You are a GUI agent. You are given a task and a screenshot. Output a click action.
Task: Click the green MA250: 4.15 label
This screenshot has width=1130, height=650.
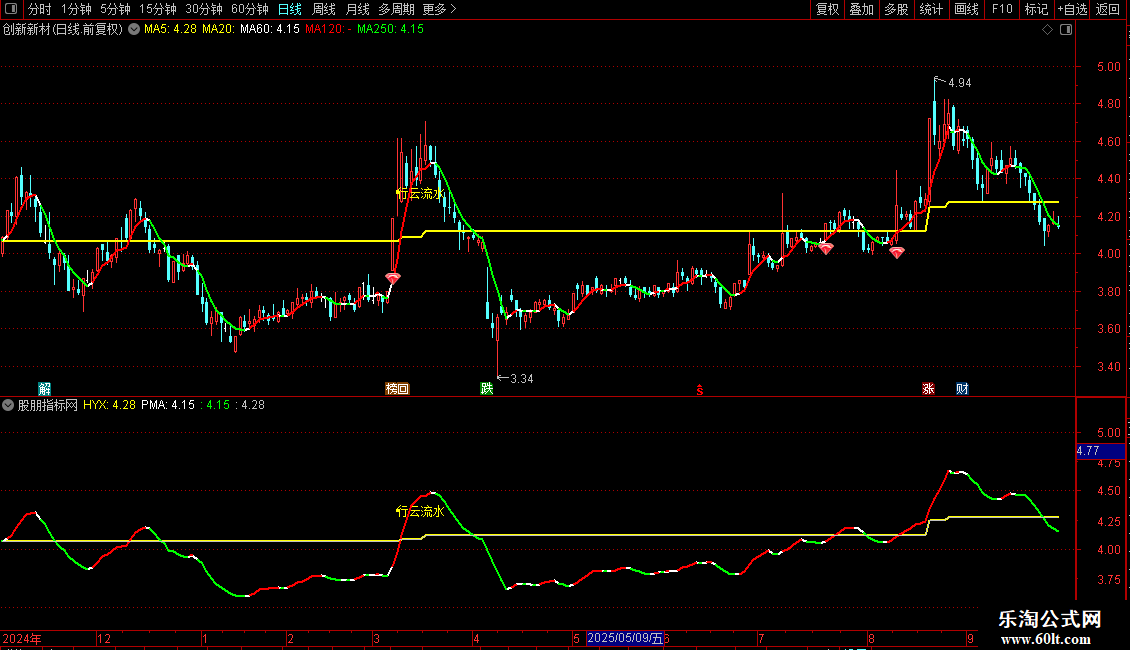click(x=391, y=29)
